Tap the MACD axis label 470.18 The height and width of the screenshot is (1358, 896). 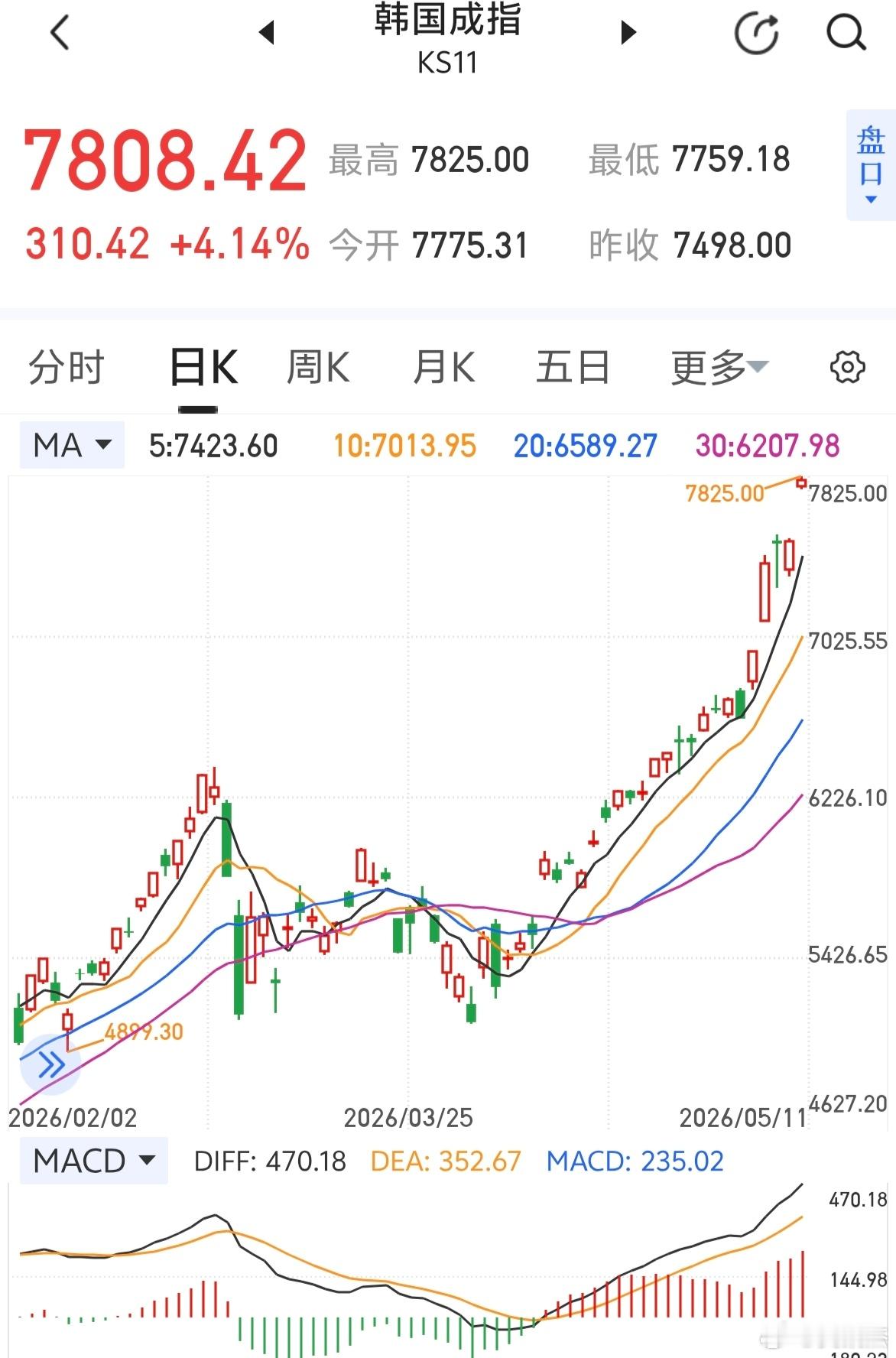tap(859, 1200)
